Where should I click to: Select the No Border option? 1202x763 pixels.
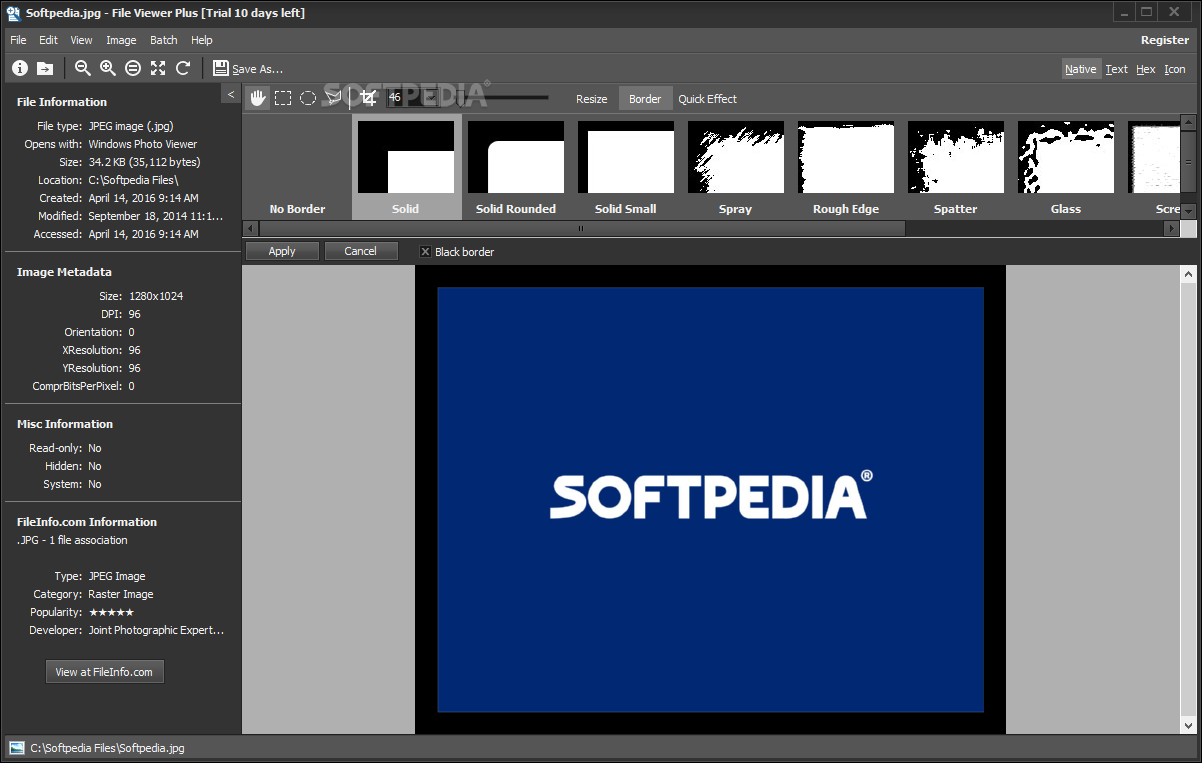[x=298, y=167]
